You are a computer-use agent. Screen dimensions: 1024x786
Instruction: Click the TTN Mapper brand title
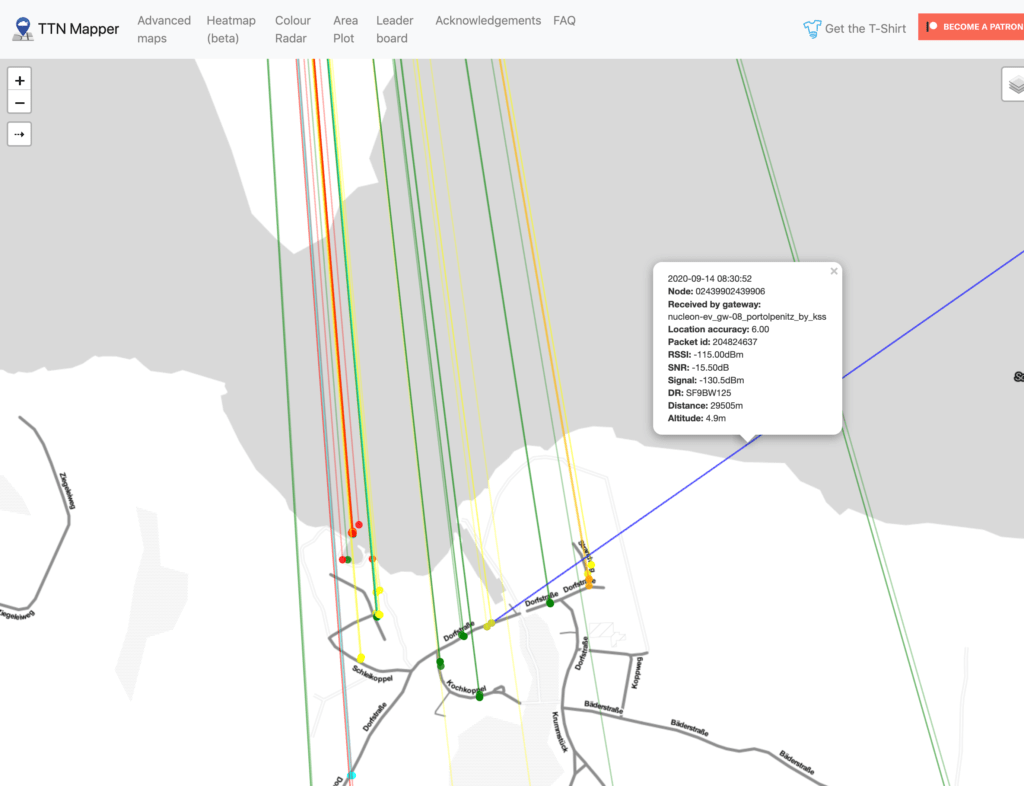[x=78, y=29]
